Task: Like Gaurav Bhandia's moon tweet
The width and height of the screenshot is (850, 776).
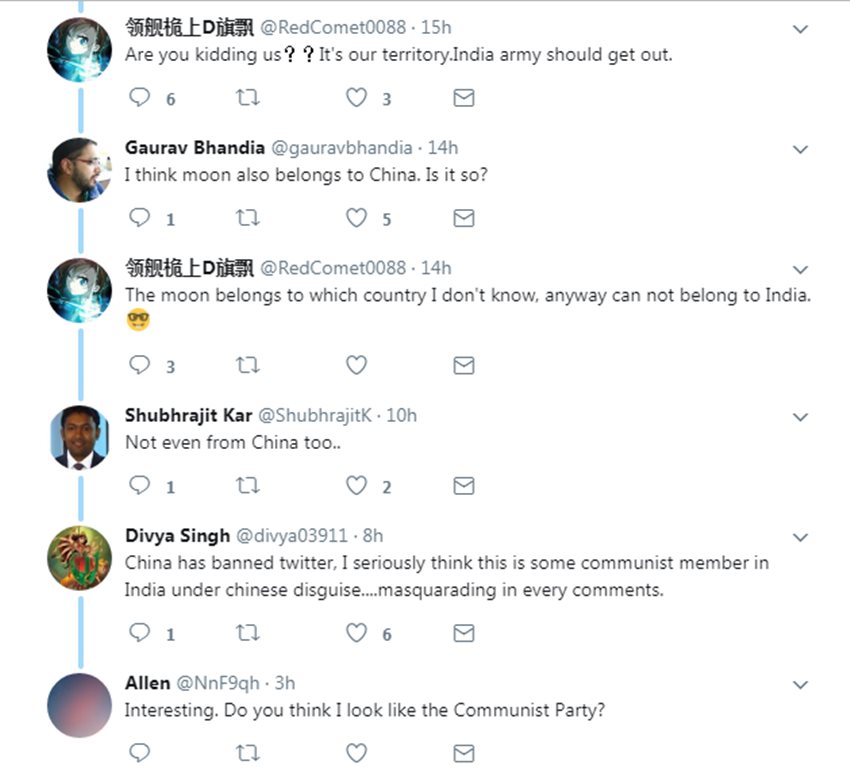Action: pyautogui.click(x=357, y=218)
